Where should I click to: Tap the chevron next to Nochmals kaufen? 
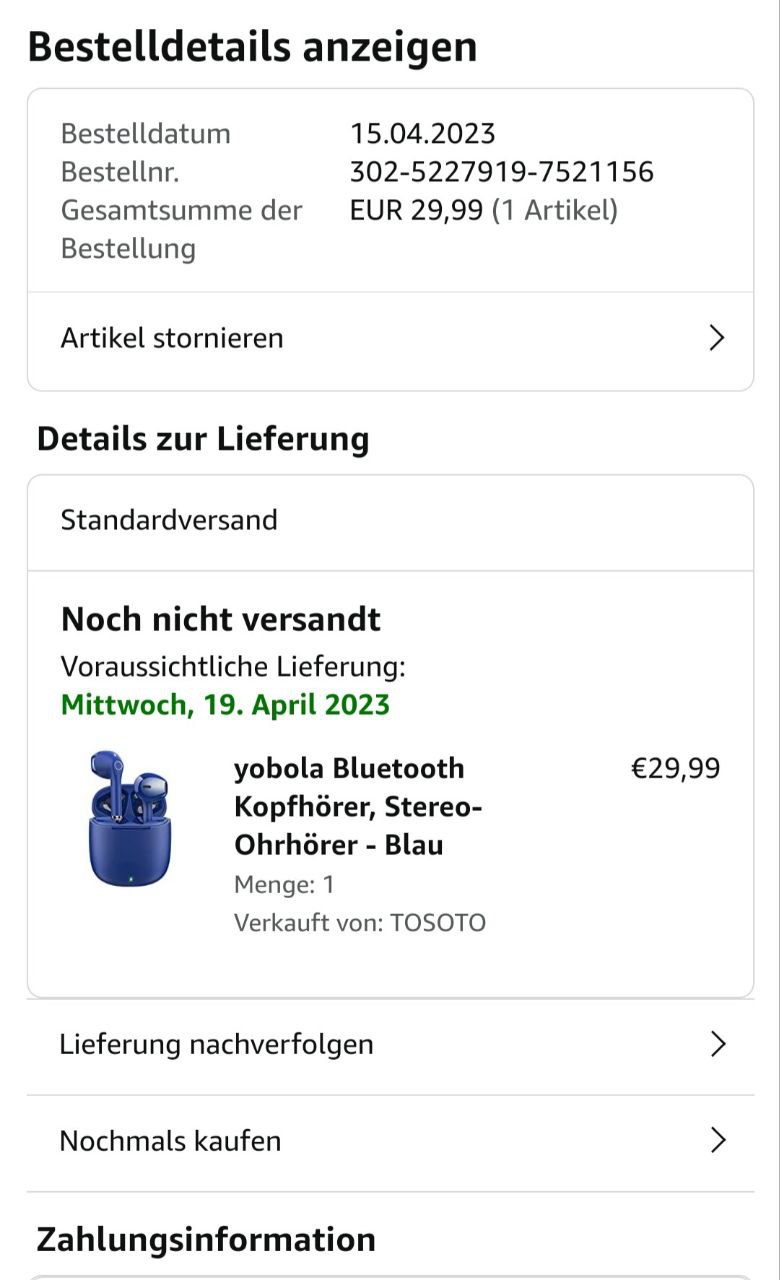pos(717,1141)
